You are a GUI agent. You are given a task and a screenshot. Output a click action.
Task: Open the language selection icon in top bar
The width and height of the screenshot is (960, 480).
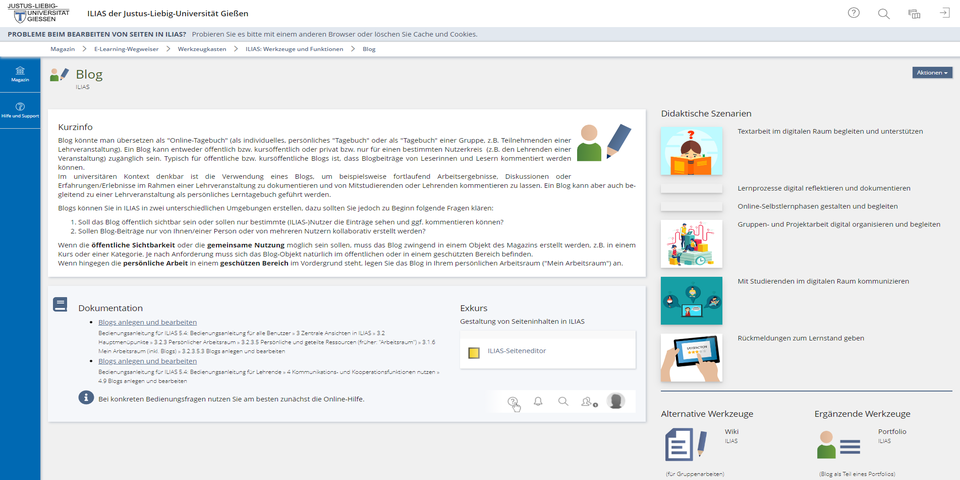(914, 13)
